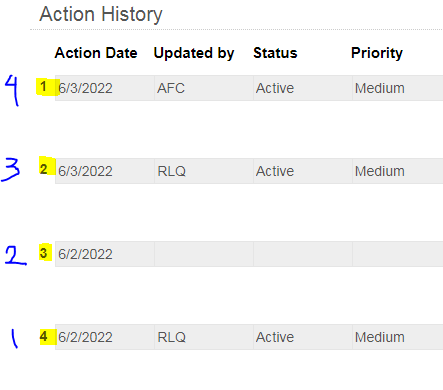Image resolution: width=443 pixels, height=390 pixels.
Task: Select the Status column header
Action: [x=275, y=53]
